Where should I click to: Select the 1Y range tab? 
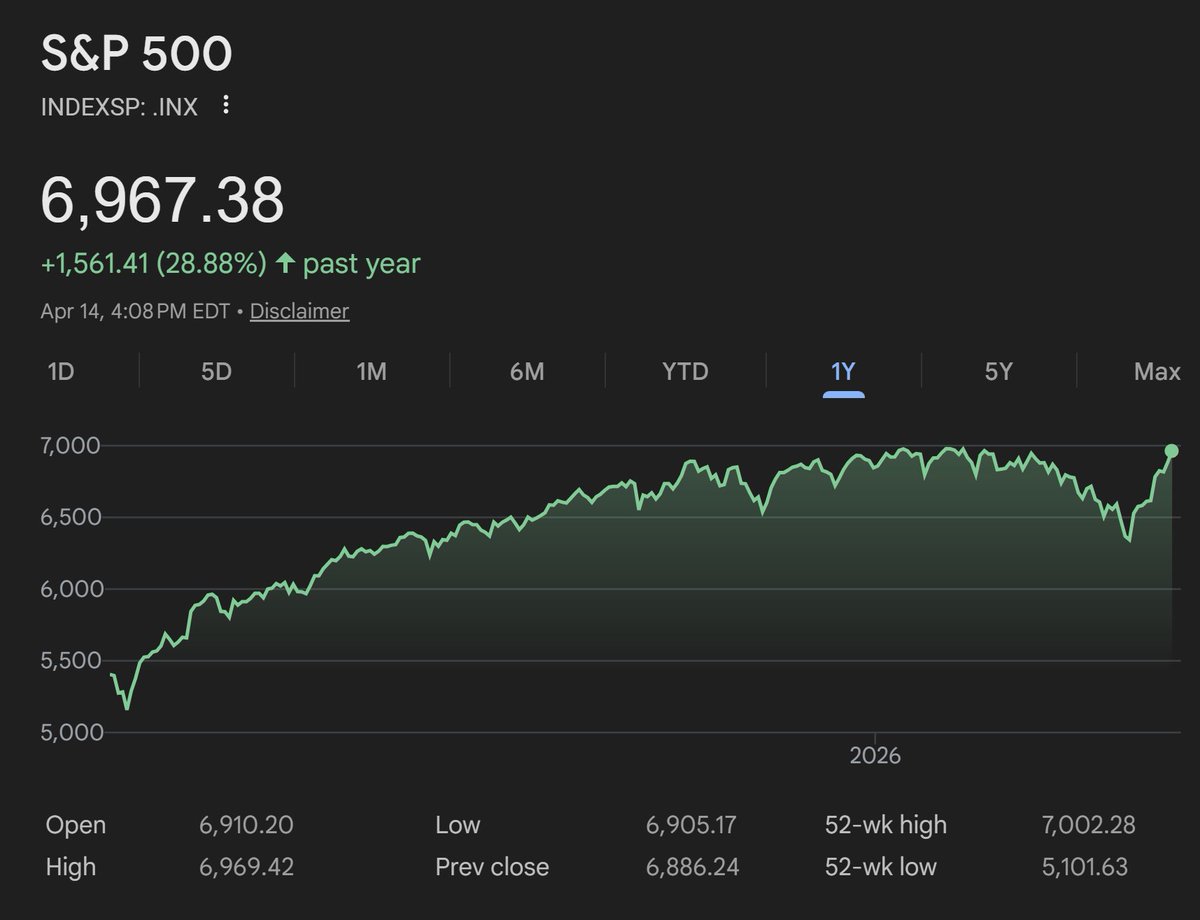coord(843,372)
